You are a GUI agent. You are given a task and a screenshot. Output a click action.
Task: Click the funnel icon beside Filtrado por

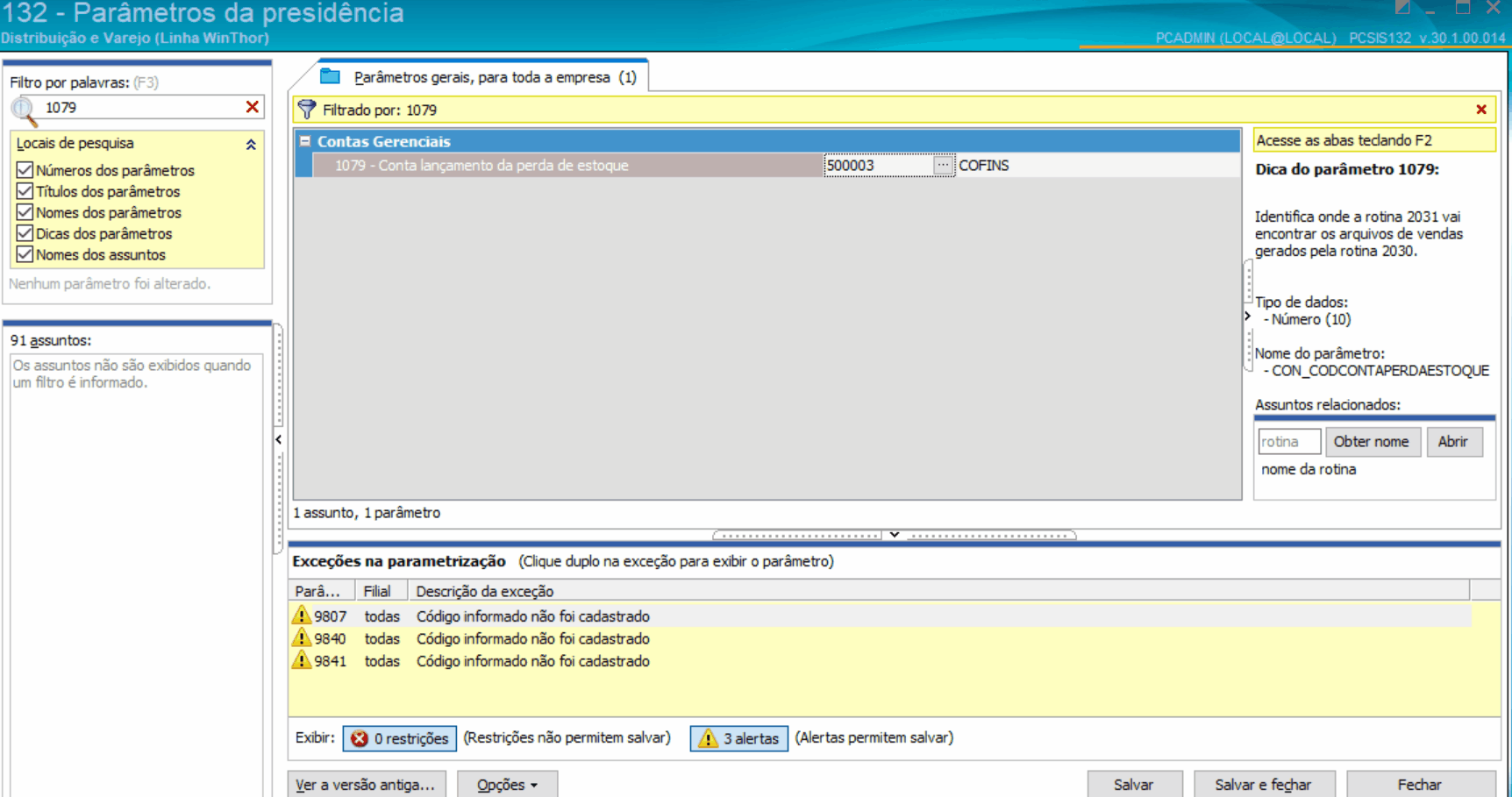coord(306,110)
